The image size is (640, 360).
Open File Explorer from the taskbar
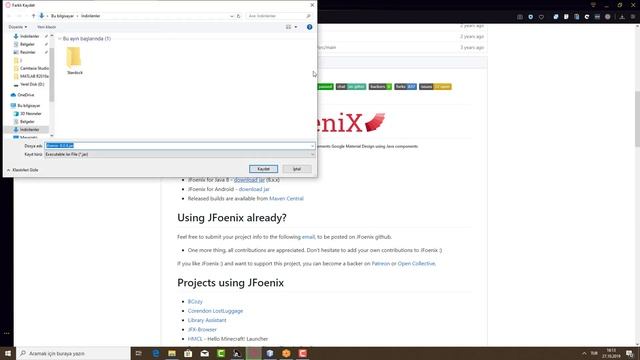click(172, 353)
